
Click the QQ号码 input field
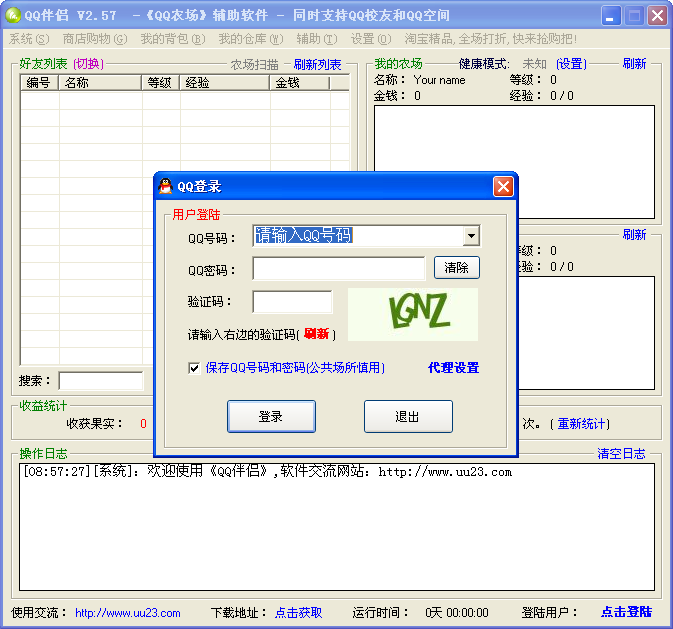(358, 236)
